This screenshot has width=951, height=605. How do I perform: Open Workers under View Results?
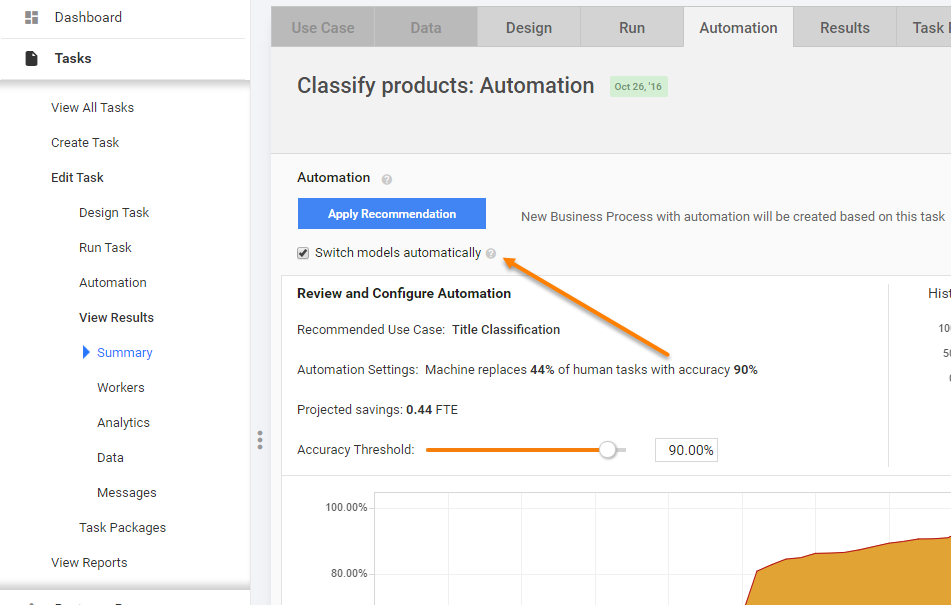click(x=121, y=387)
